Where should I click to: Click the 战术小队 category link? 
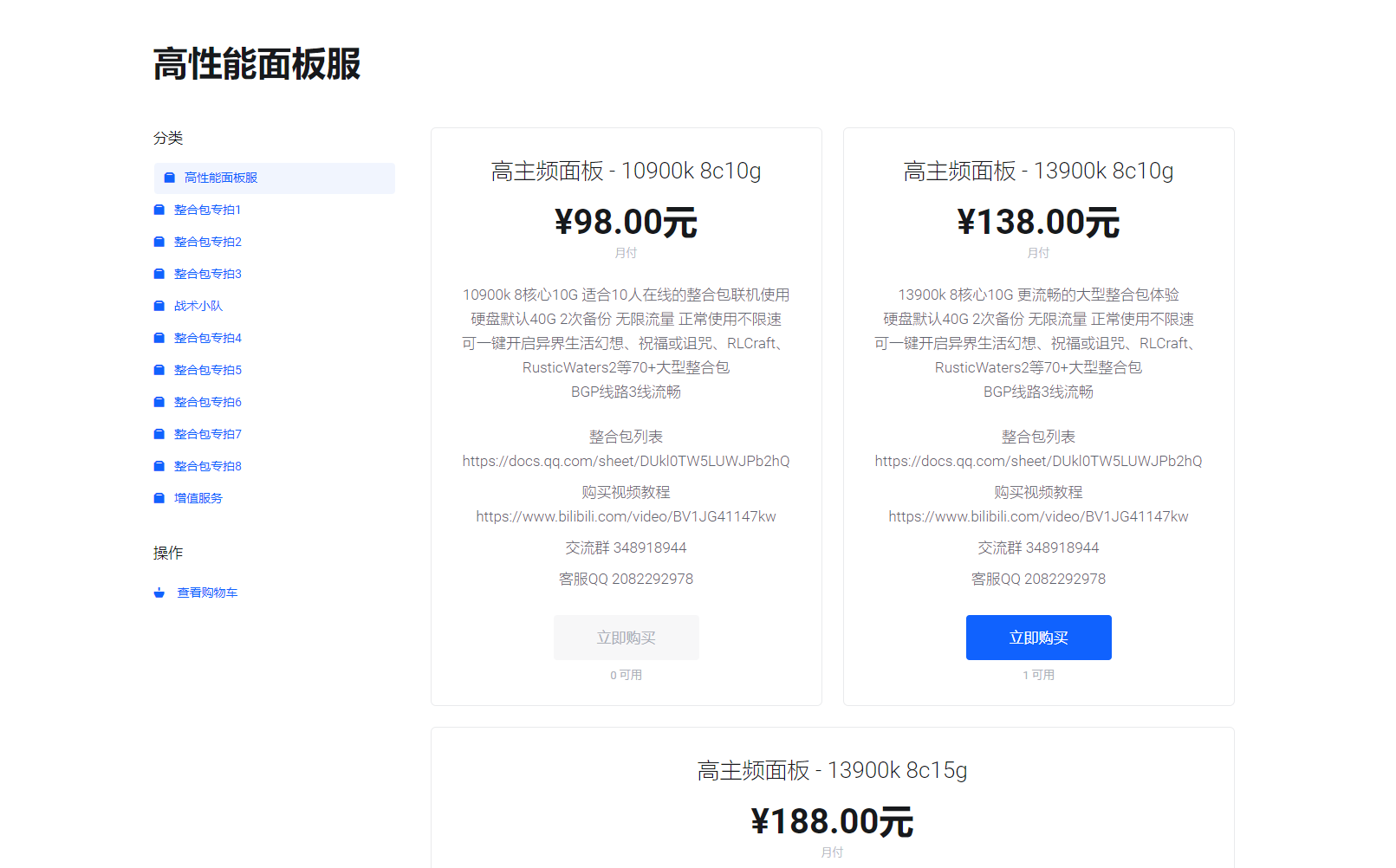point(198,306)
